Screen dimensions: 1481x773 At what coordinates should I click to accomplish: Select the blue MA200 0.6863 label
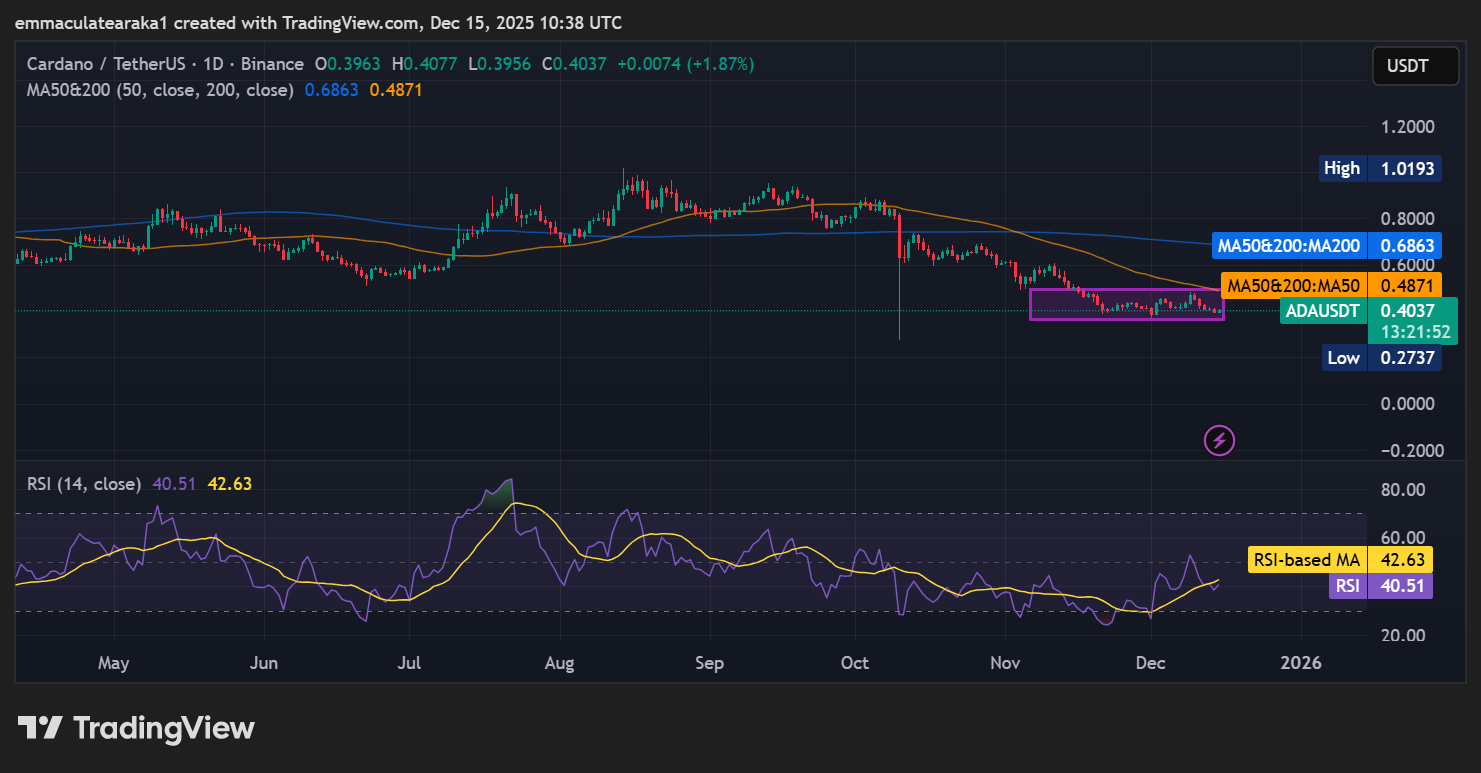pyautogui.click(x=1324, y=245)
